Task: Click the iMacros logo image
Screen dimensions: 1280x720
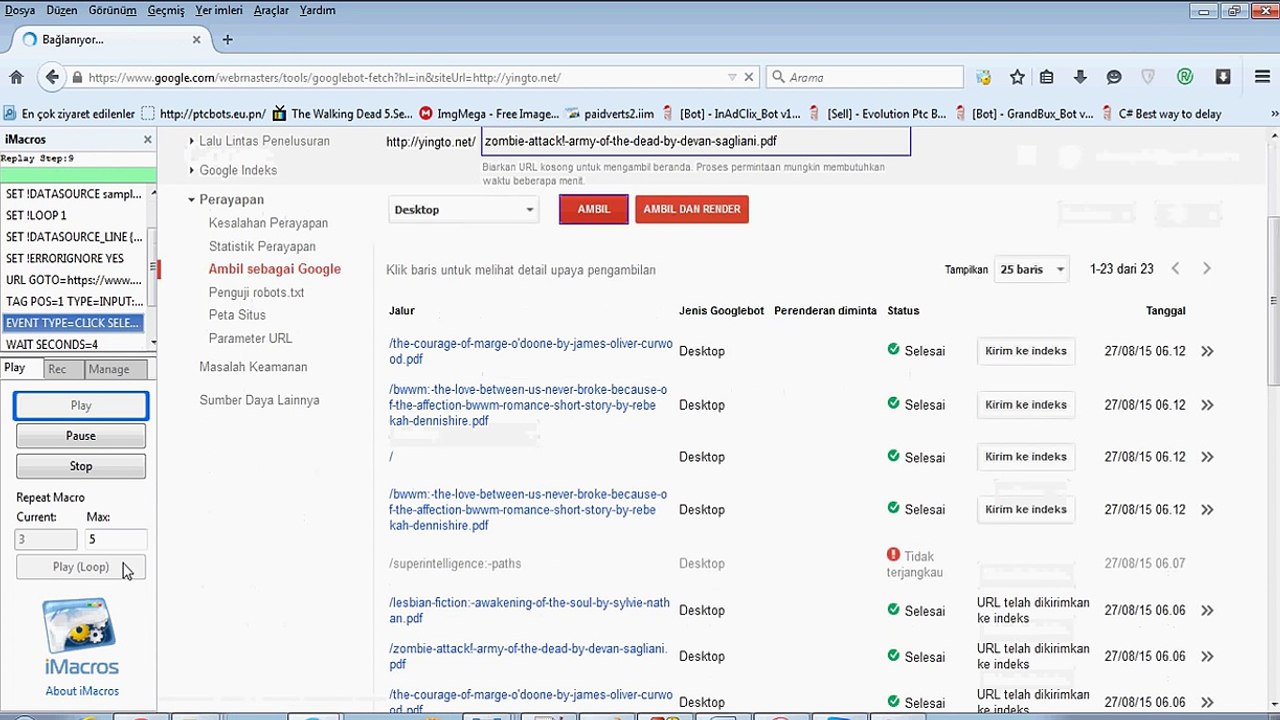Action: tap(81, 637)
